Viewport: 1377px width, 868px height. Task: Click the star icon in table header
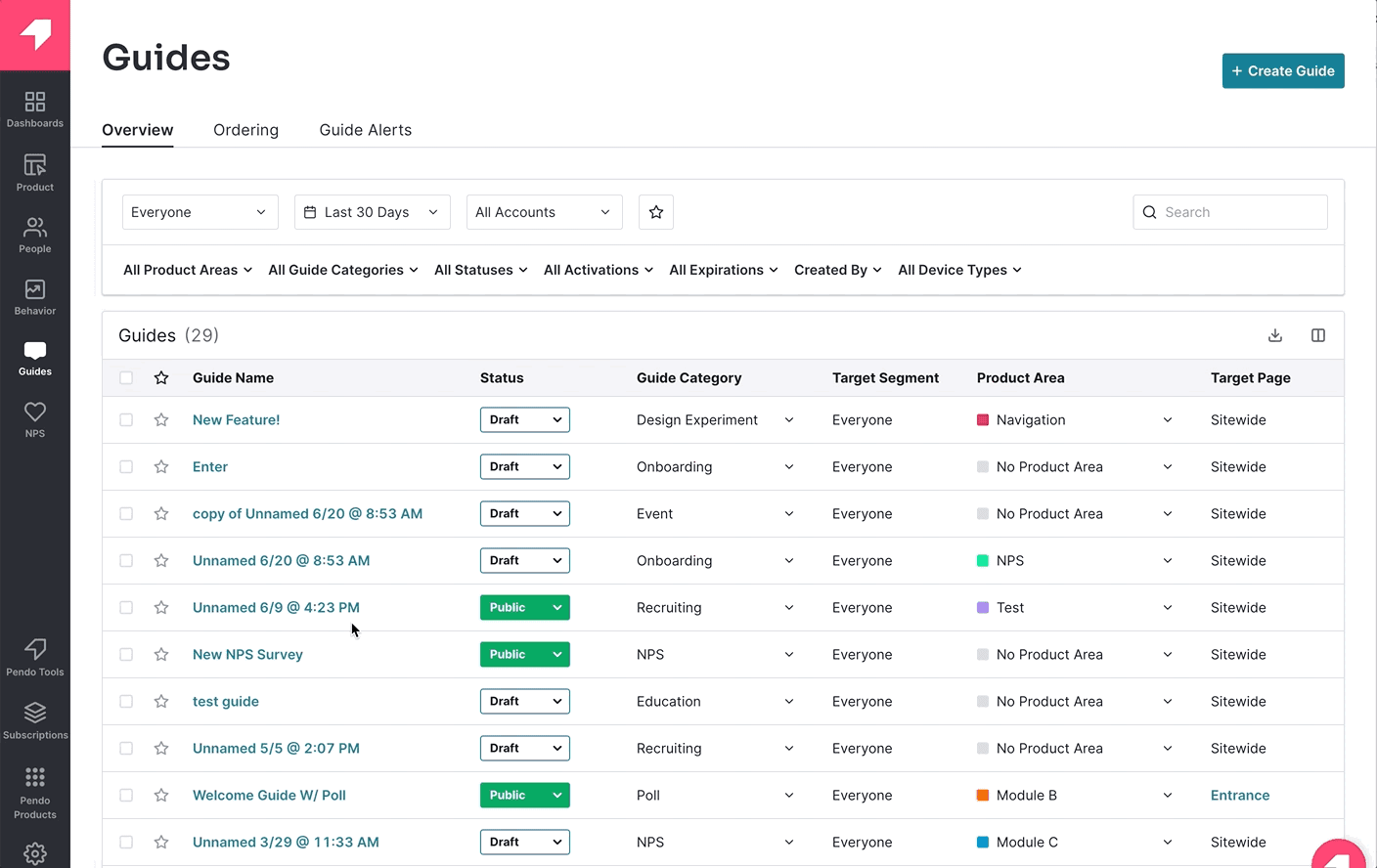pyautogui.click(x=161, y=378)
